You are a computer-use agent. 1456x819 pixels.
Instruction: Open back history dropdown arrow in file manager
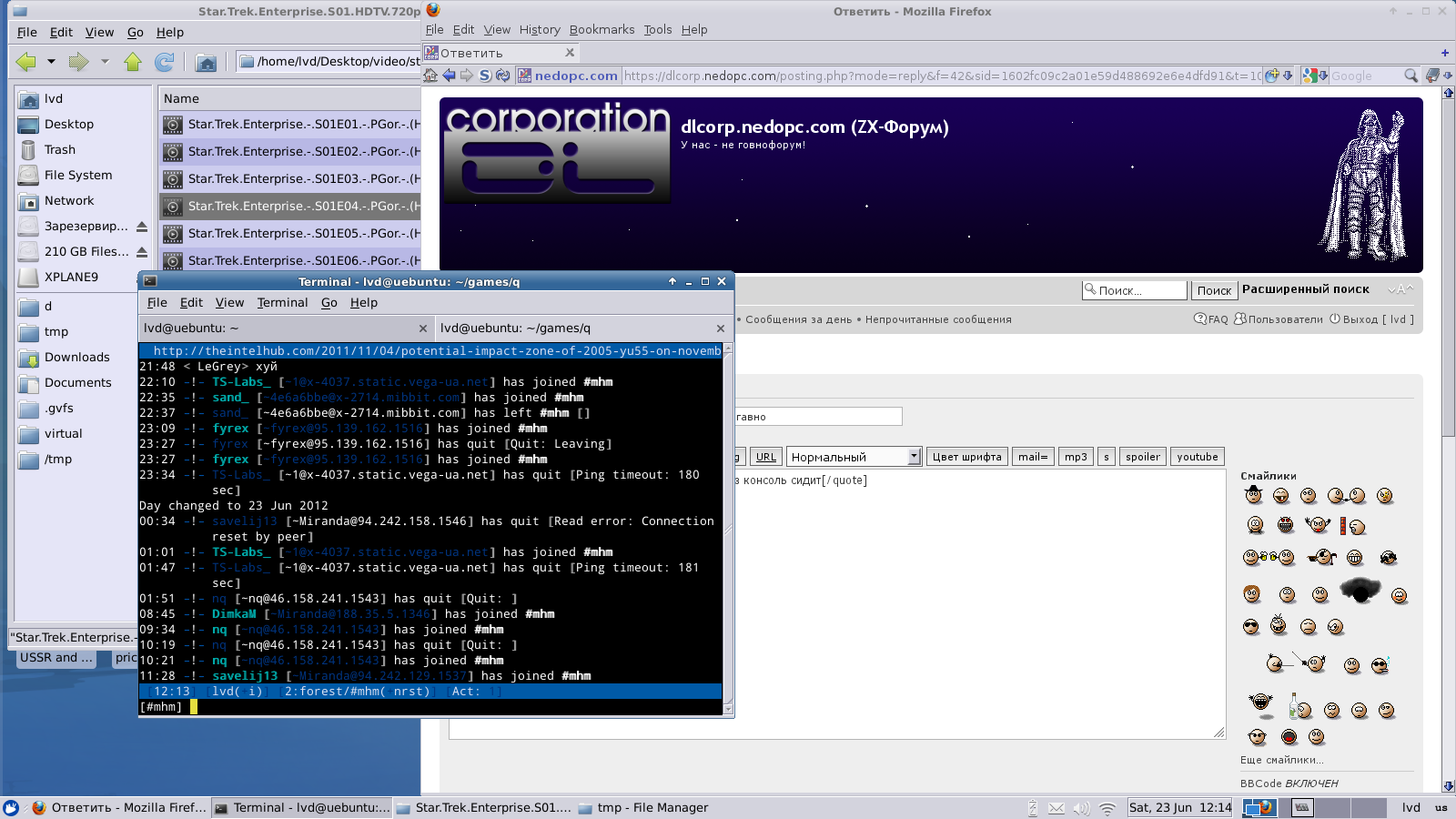[x=51, y=62]
